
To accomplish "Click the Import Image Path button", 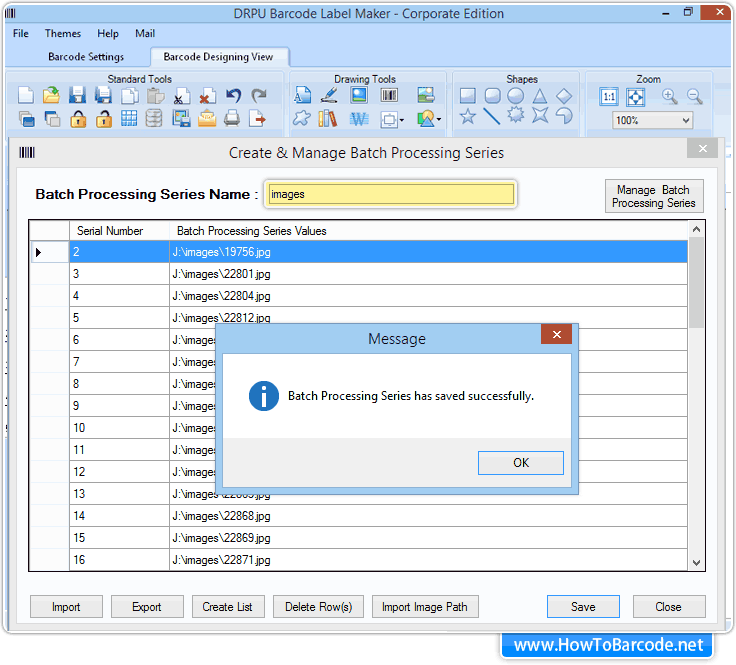I will pos(425,607).
